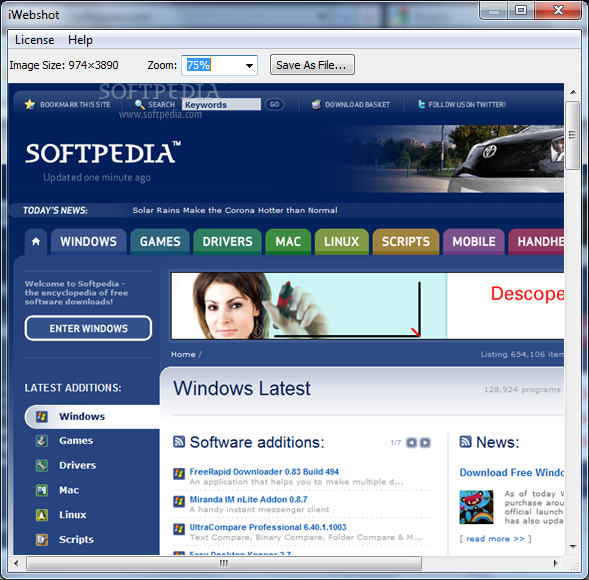Click the horizontal scrollbar thumb
The width and height of the screenshot is (589, 580).
click(224, 563)
